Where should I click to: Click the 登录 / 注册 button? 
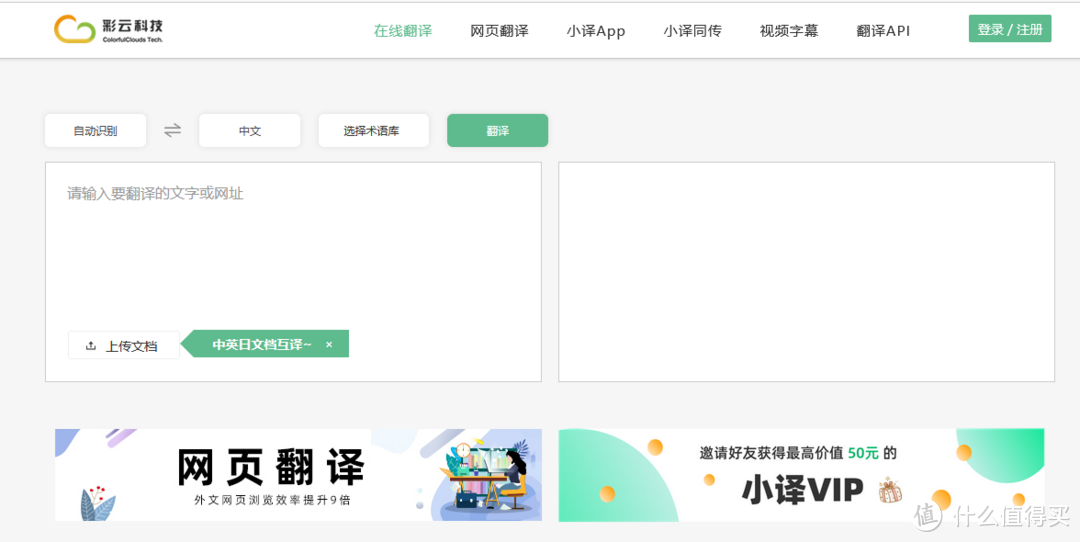pos(1010,29)
